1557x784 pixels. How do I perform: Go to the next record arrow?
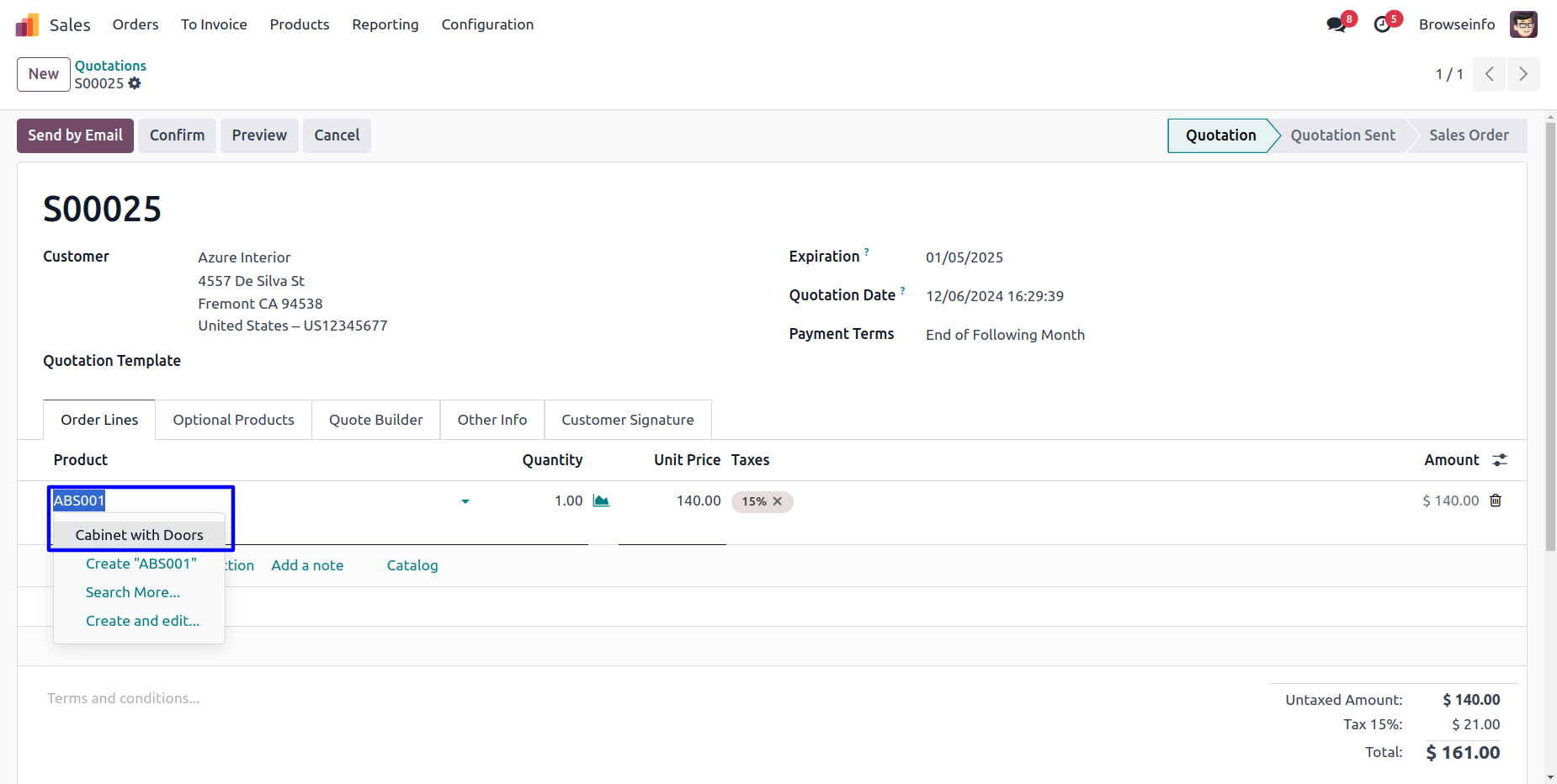coord(1522,74)
